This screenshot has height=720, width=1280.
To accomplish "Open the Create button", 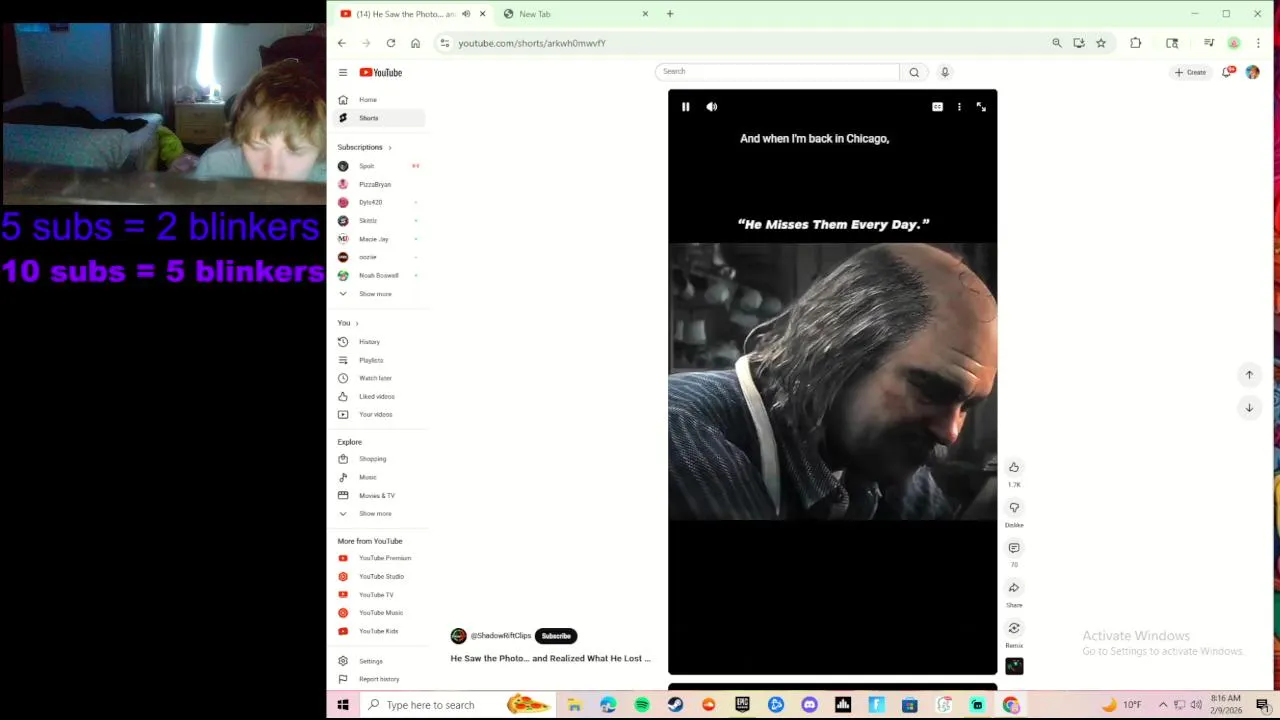I will pos(1191,72).
